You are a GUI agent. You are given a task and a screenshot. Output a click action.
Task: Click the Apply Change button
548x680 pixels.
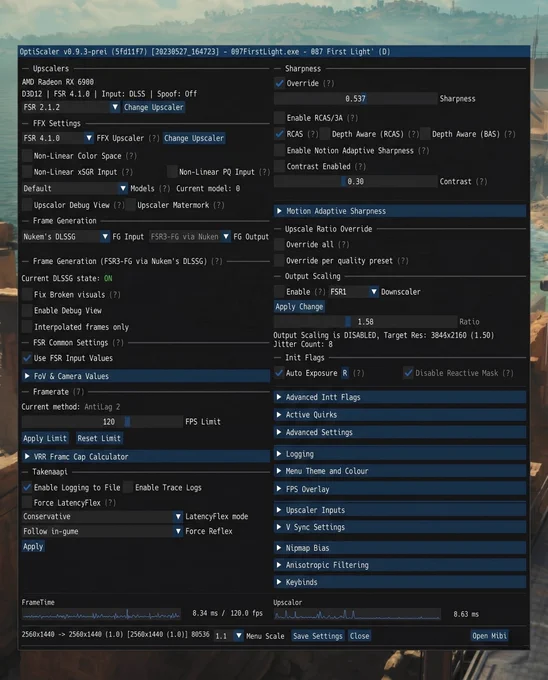(299, 307)
